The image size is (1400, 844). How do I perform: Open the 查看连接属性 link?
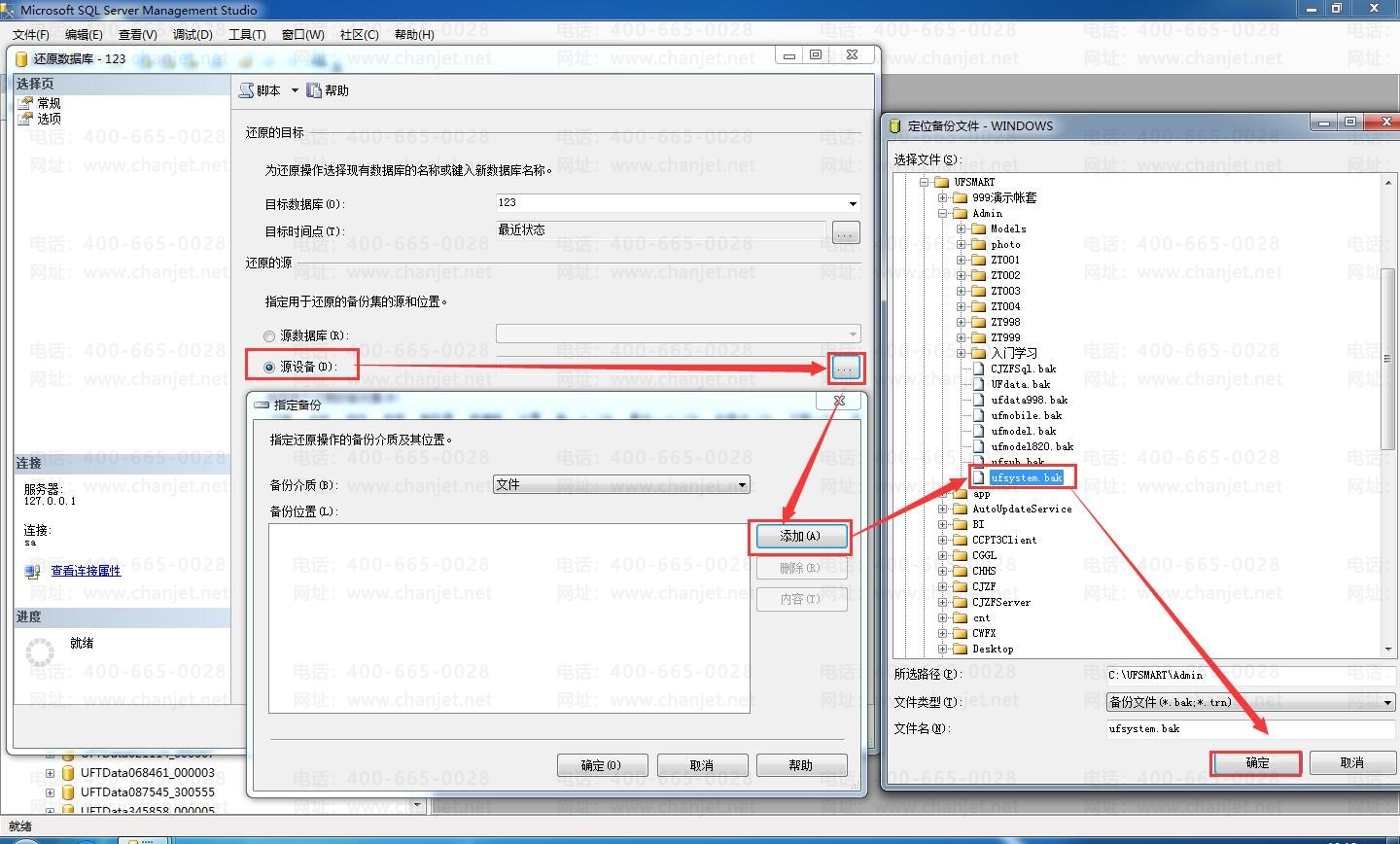tap(86, 571)
